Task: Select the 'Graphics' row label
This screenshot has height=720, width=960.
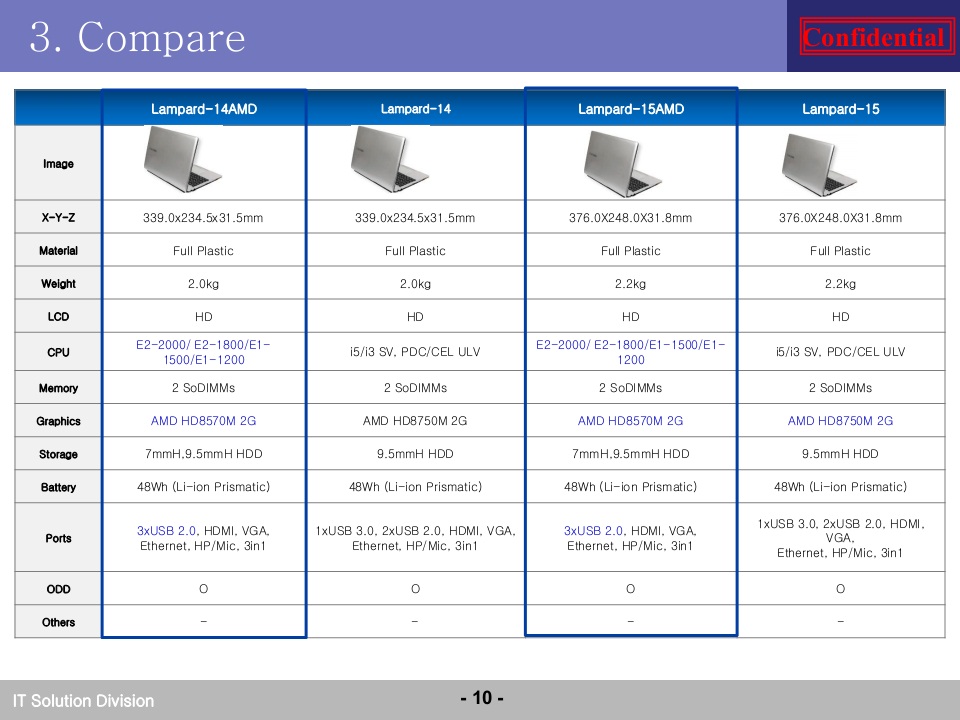Action: point(58,421)
